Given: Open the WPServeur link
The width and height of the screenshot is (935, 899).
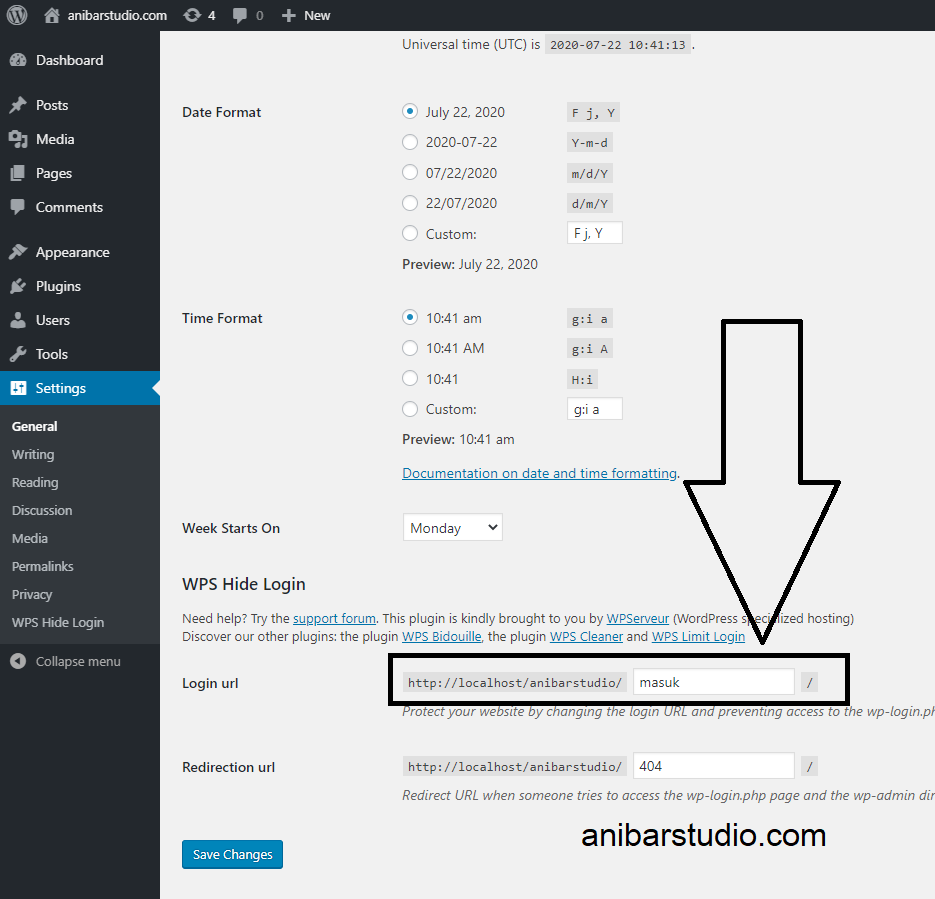Looking at the screenshot, I should (x=637, y=619).
